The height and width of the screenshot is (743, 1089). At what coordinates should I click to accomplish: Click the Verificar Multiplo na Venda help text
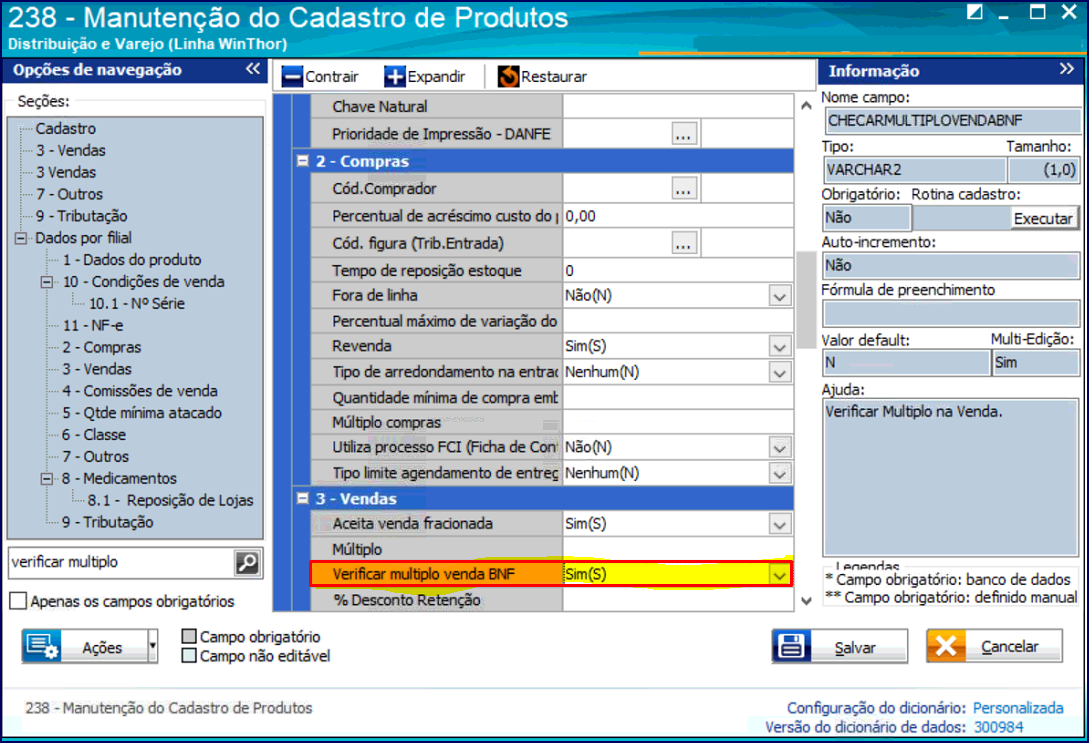pyautogui.click(x=913, y=412)
